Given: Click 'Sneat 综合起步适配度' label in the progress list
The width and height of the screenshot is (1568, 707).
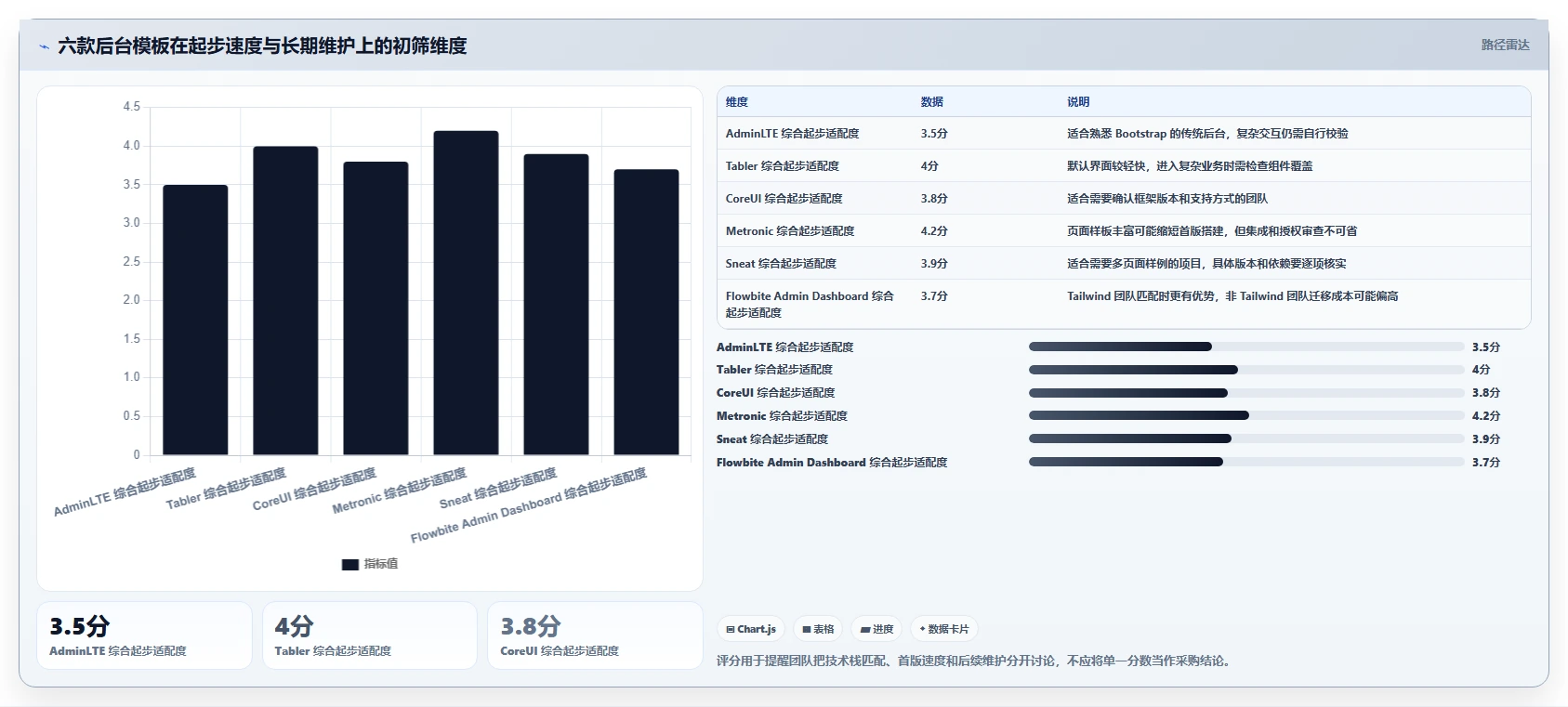Looking at the screenshot, I should click(772, 439).
